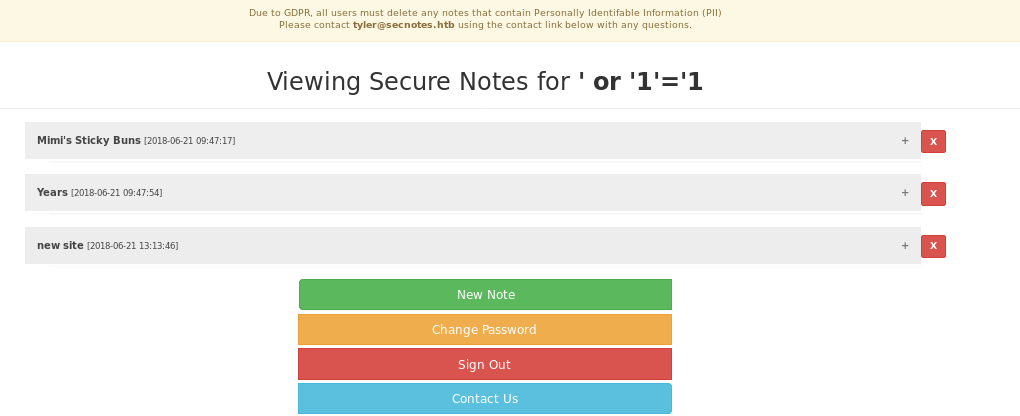Expand the new site note plus sign
The image size is (1020, 416).
point(905,246)
